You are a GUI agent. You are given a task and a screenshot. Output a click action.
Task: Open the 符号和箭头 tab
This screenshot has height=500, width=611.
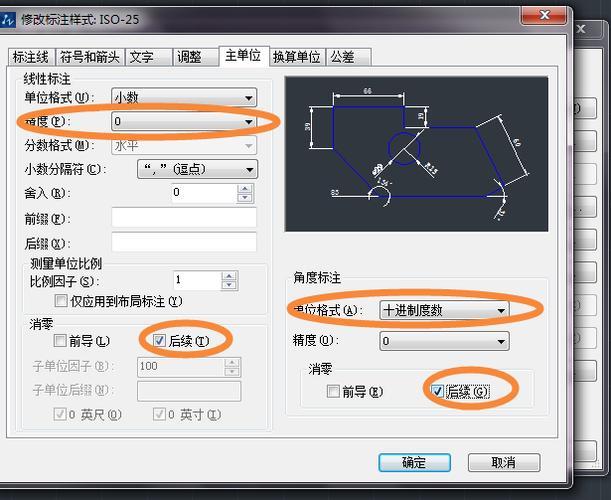click(90, 57)
